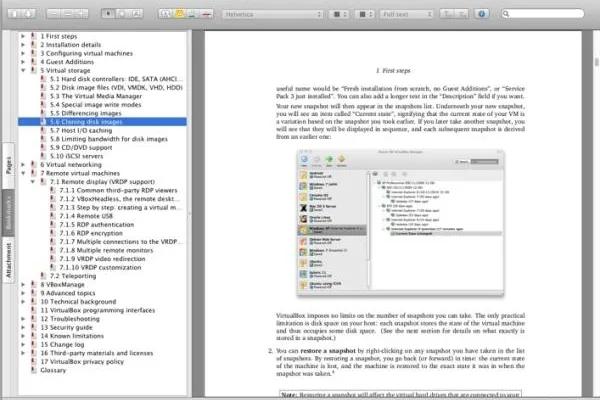The image size is (600, 400).
Task: Open '9 Advanced topics' bookmark
Action: 68,293
